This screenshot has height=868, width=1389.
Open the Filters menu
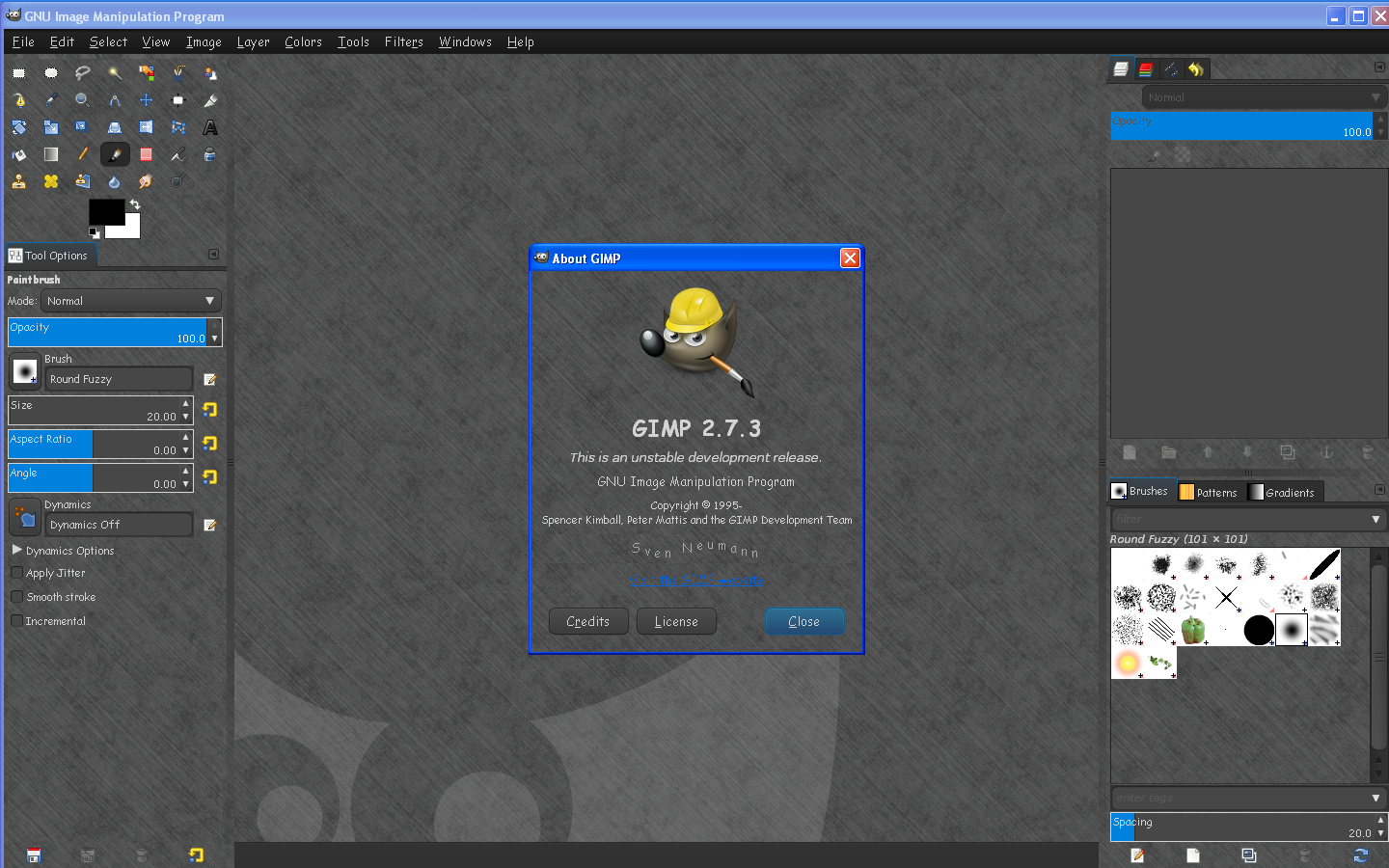(403, 41)
